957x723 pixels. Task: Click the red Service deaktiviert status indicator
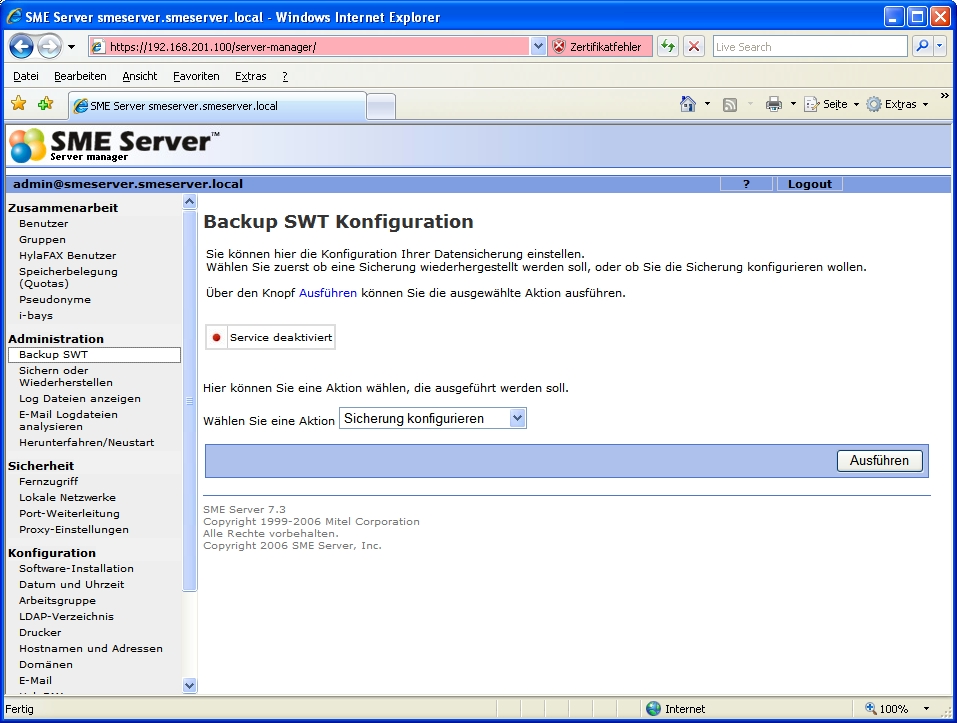pos(216,337)
